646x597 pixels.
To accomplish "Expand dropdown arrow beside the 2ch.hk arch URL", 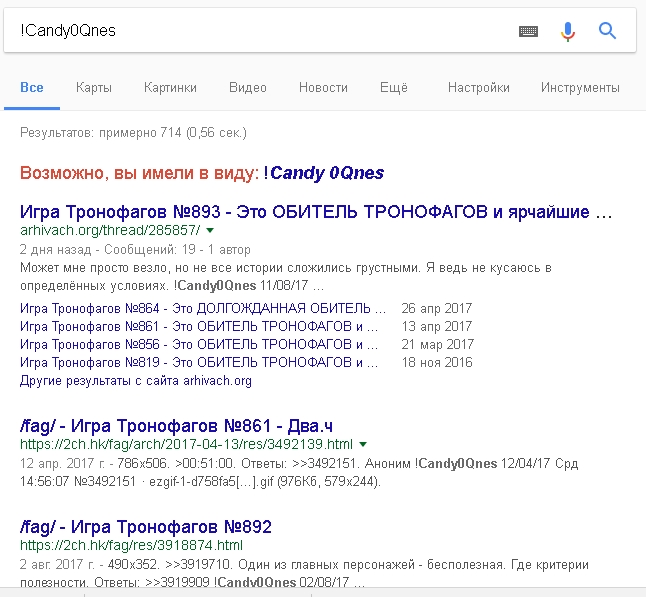I will 363,444.
